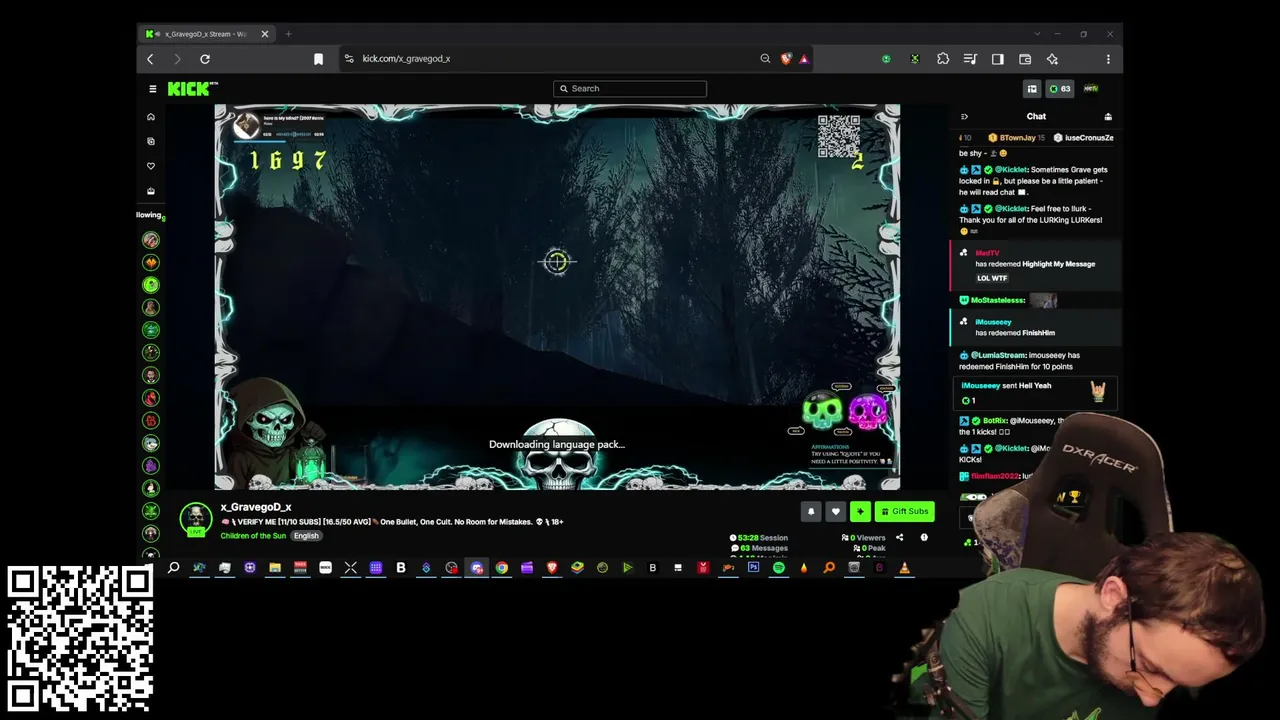Follow channel with the heart button
The image size is (1280, 720).
pos(836,512)
